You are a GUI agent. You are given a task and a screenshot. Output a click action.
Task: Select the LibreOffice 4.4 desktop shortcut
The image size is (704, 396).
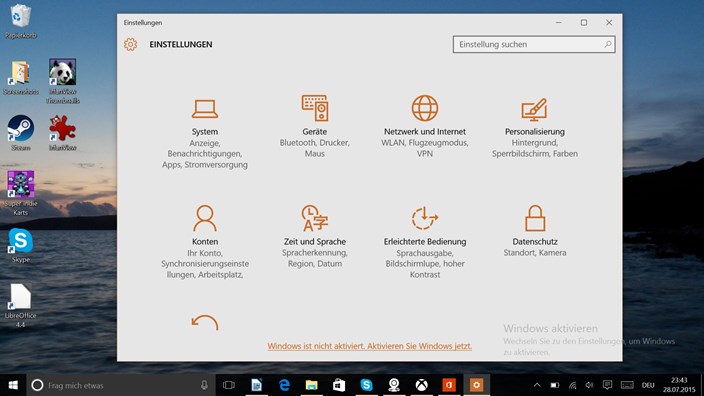pos(21,305)
